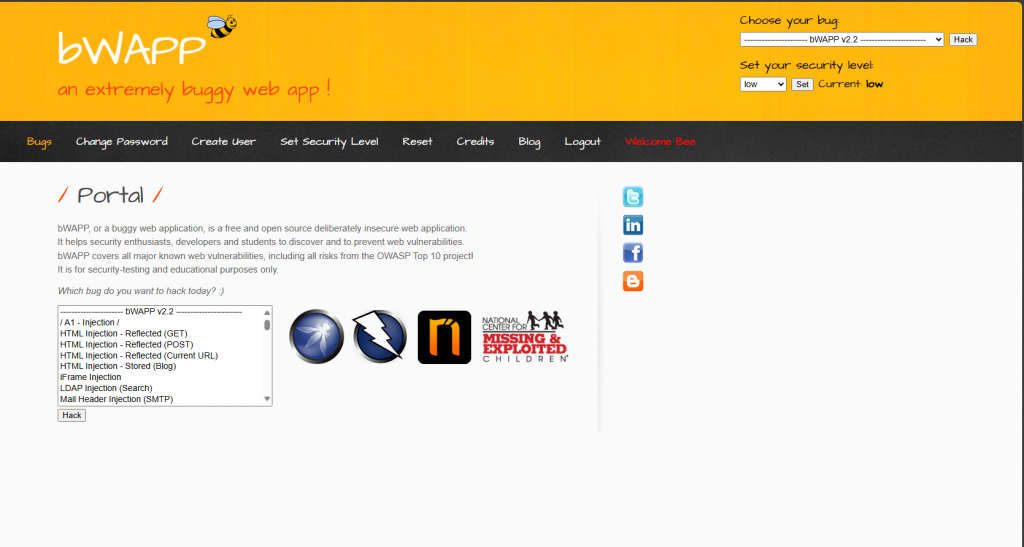This screenshot has height=547, width=1024.
Task: Click the 'Set your security level:' label
Action: coord(807,65)
